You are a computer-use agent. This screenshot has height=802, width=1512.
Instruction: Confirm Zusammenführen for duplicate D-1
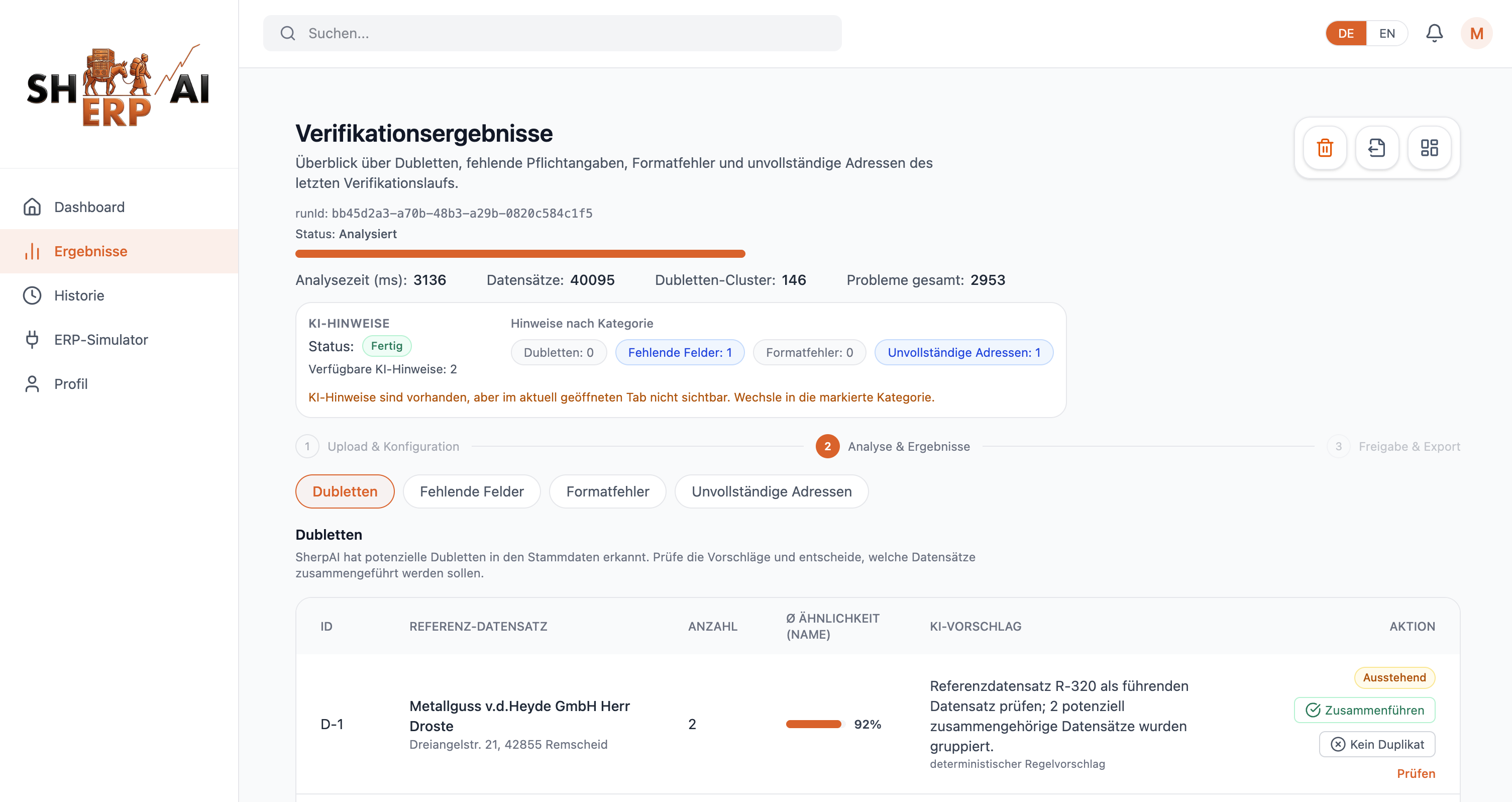click(x=1364, y=710)
